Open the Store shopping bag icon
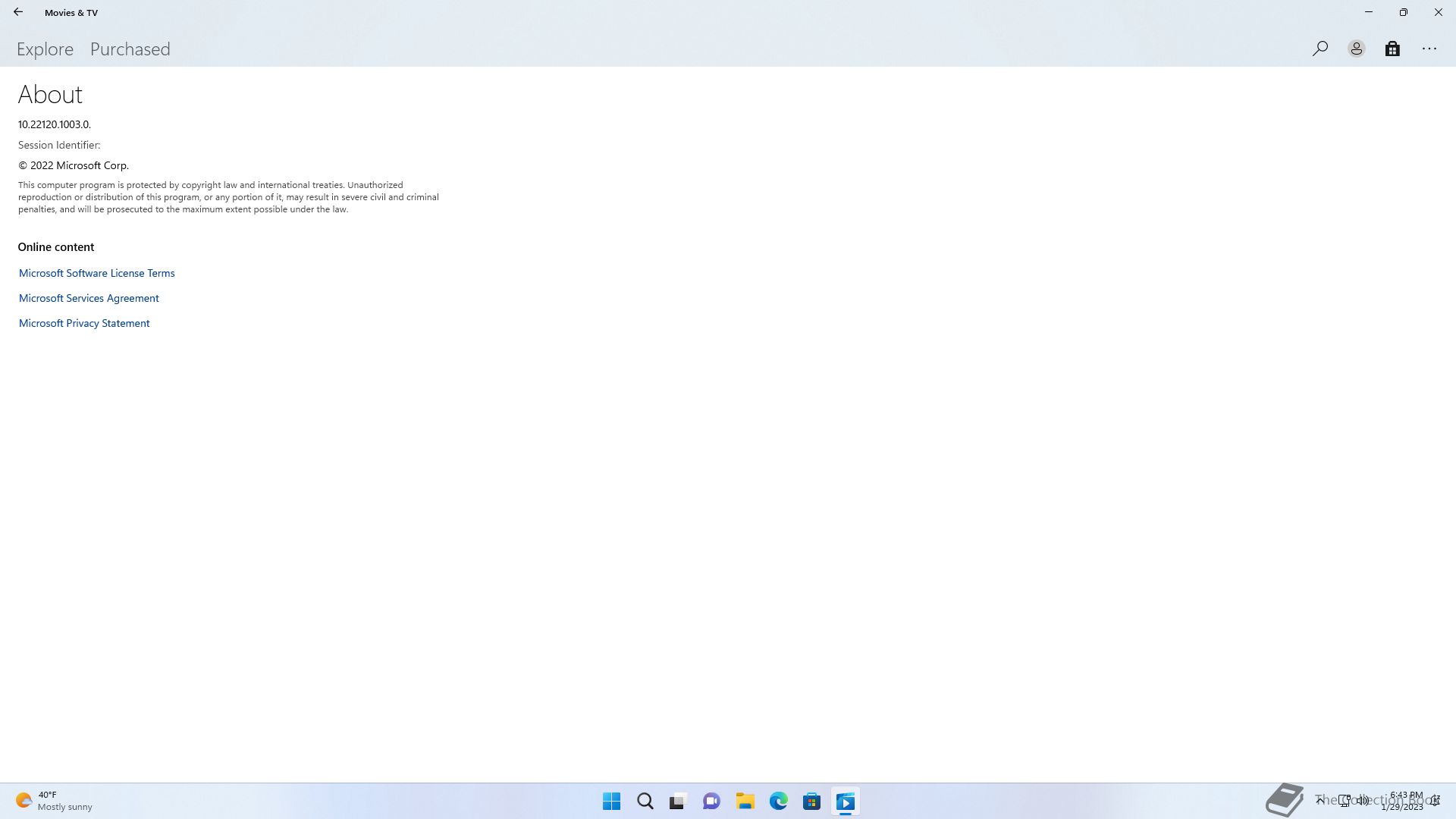This screenshot has width=1456, height=819. pos(1392,49)
